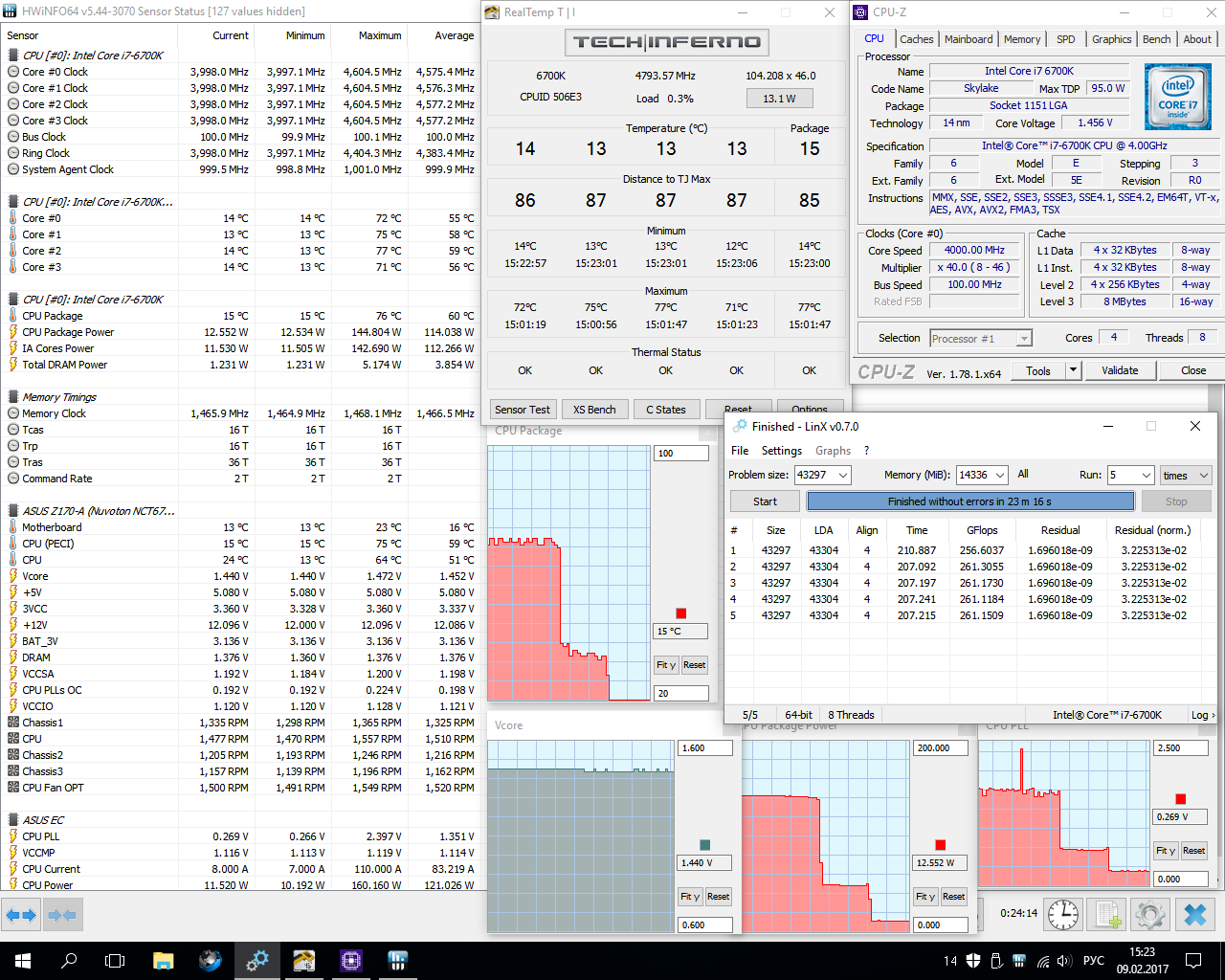Click the arrow beside the CPU-Z Tools button
This screenshot has width=1225, height=980.
(1073, 370)
